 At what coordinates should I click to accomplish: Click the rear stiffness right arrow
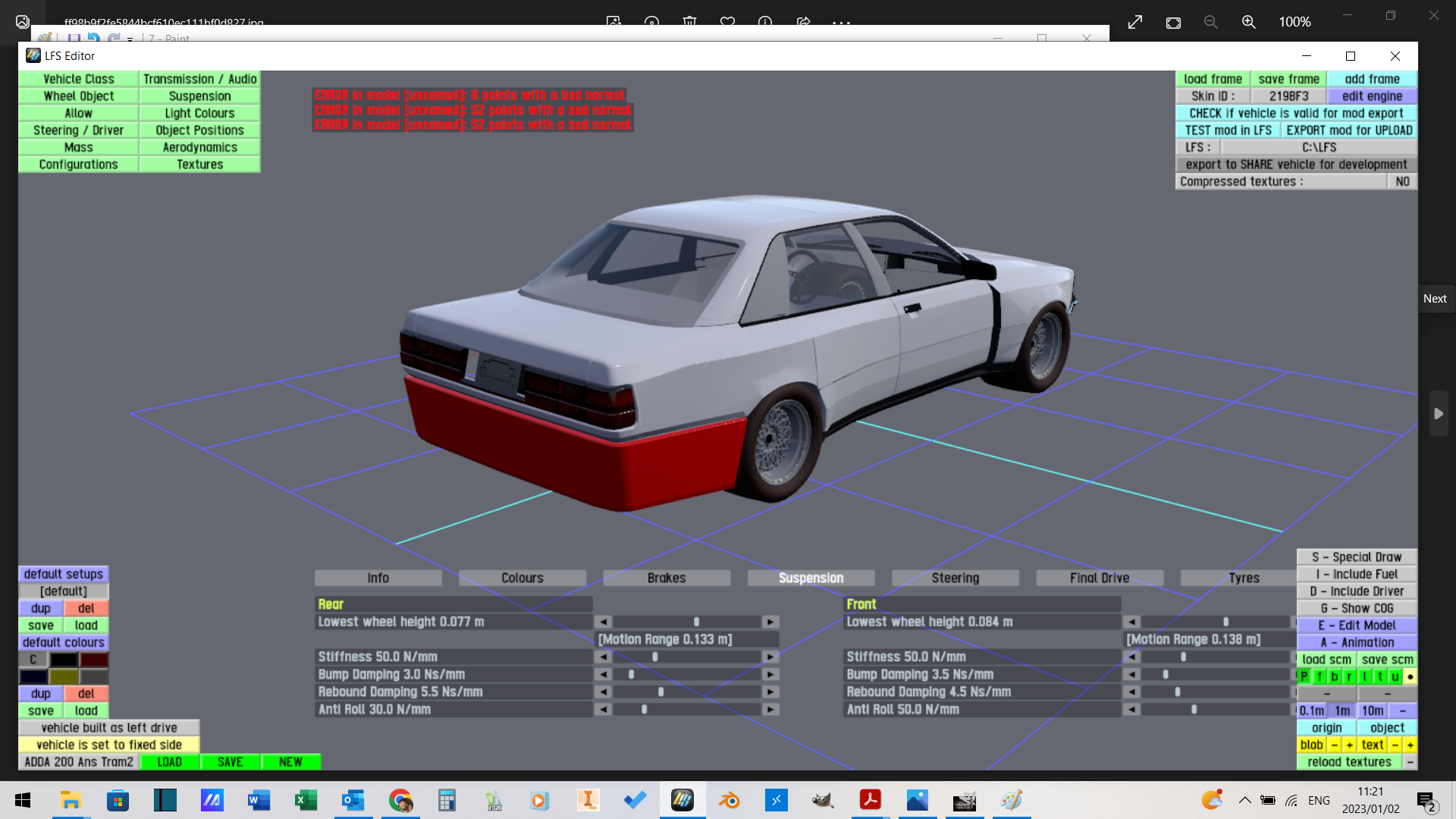click(x=770, y=657)
